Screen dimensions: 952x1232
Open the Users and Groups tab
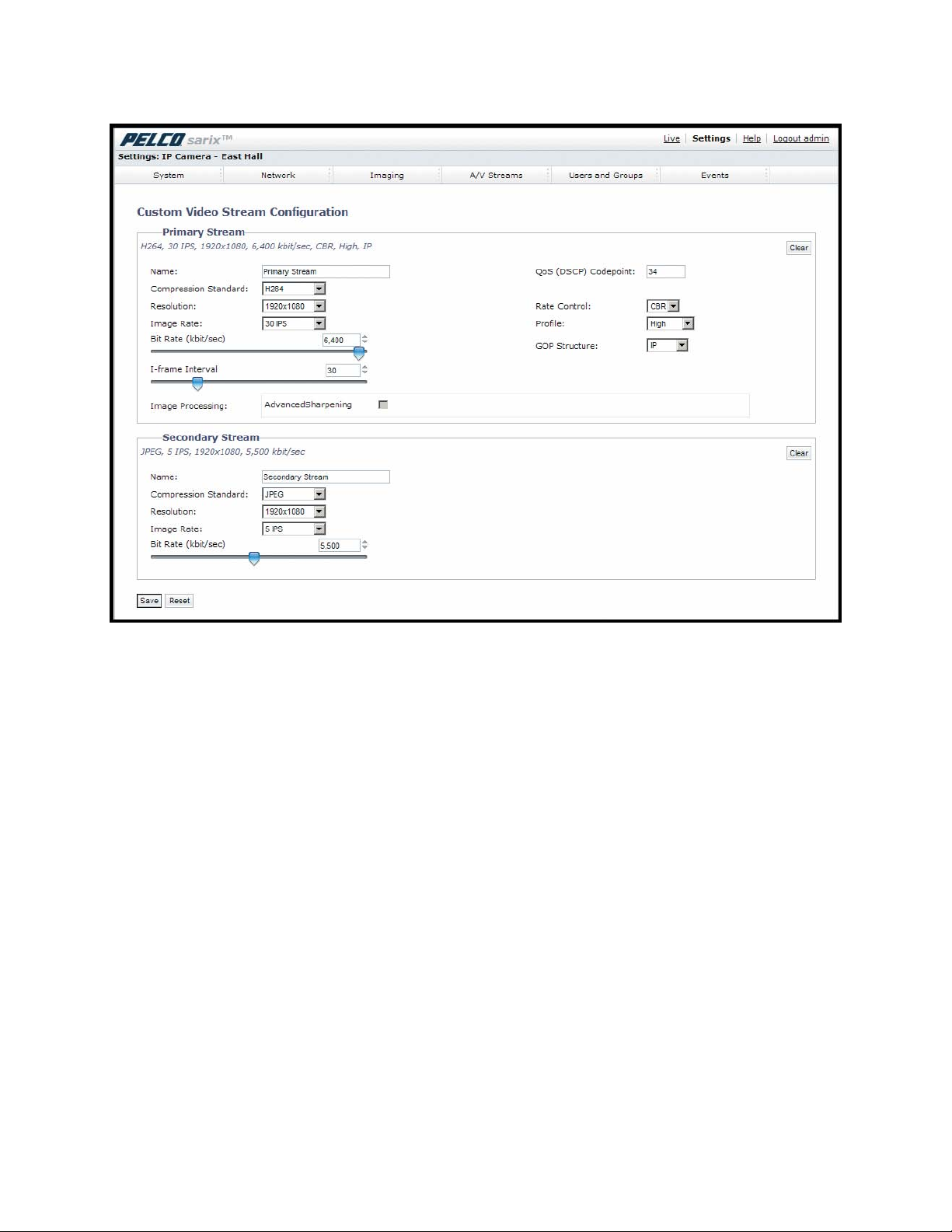605,176
